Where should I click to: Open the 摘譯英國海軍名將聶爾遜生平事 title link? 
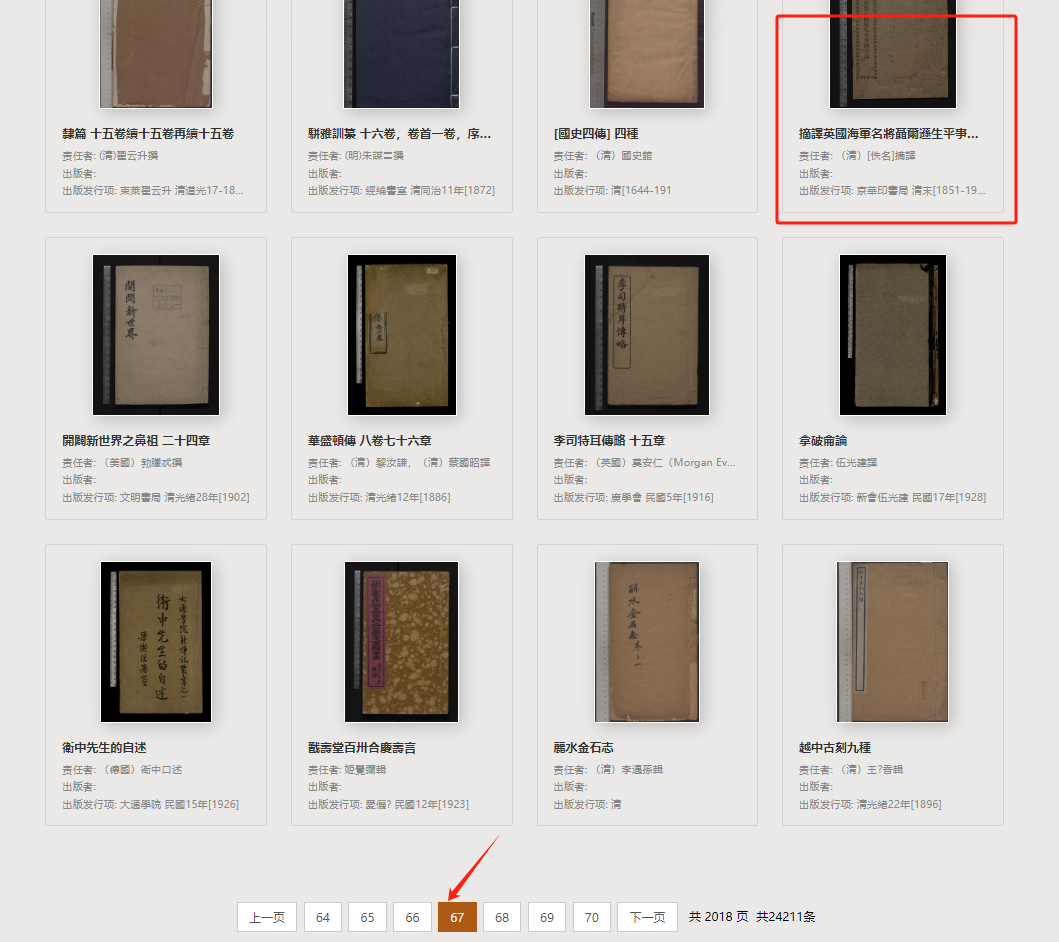[x=888, y=134]
